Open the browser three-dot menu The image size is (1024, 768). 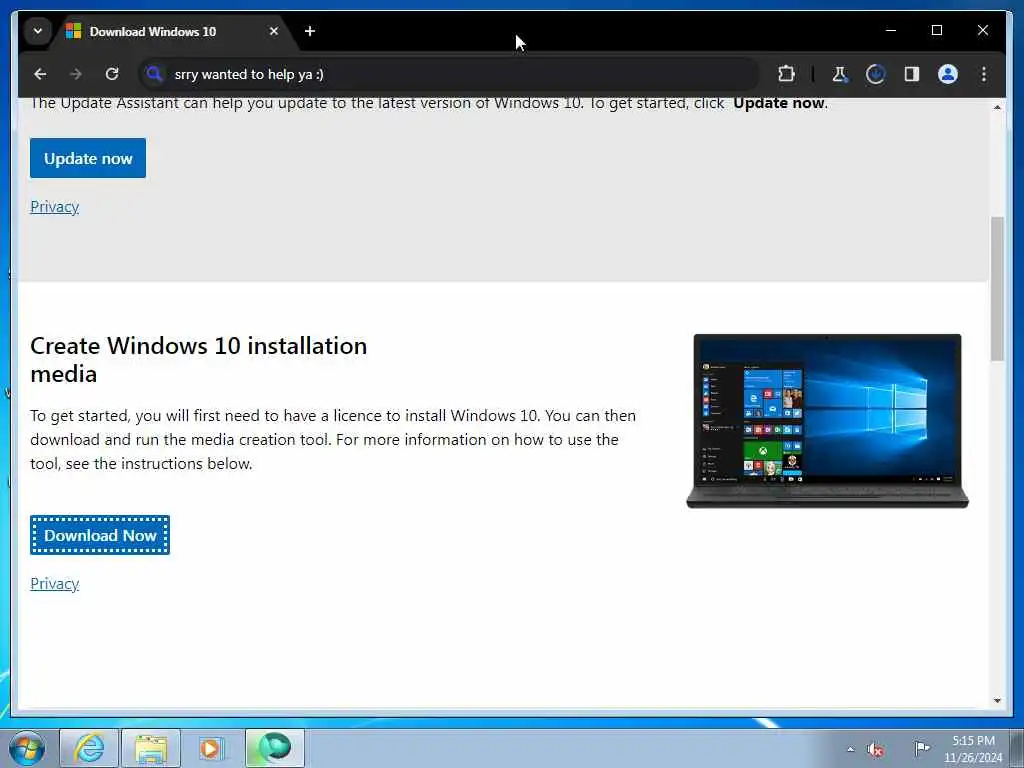(984, 74)
